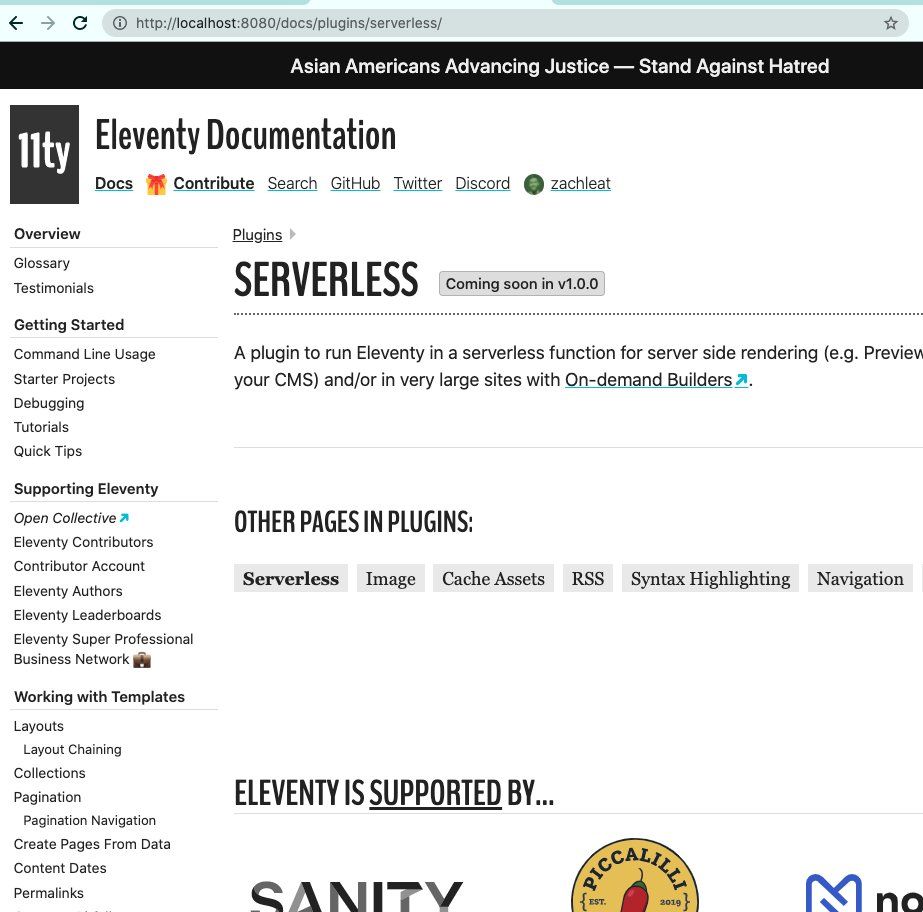Open Pagination Navigation sub-item
The width and height of the screenshot is (923, 912).
pos(89,821)
